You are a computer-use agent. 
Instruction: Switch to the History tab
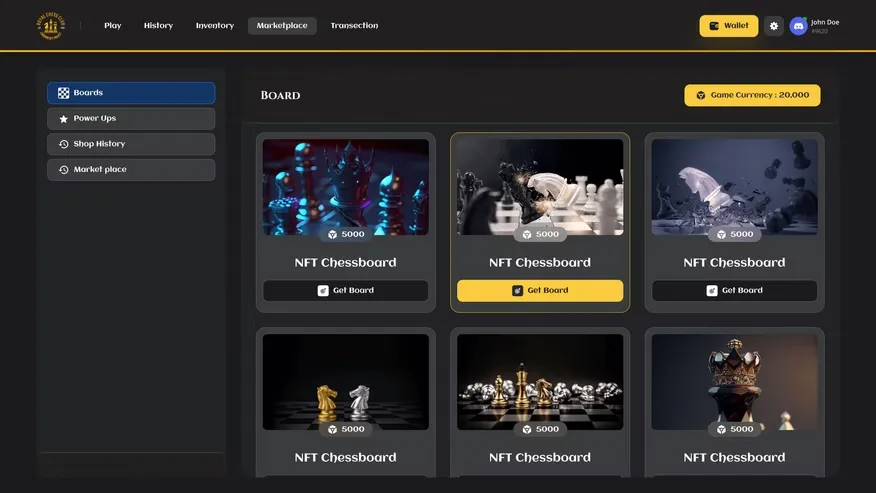(x=158, y=26)
